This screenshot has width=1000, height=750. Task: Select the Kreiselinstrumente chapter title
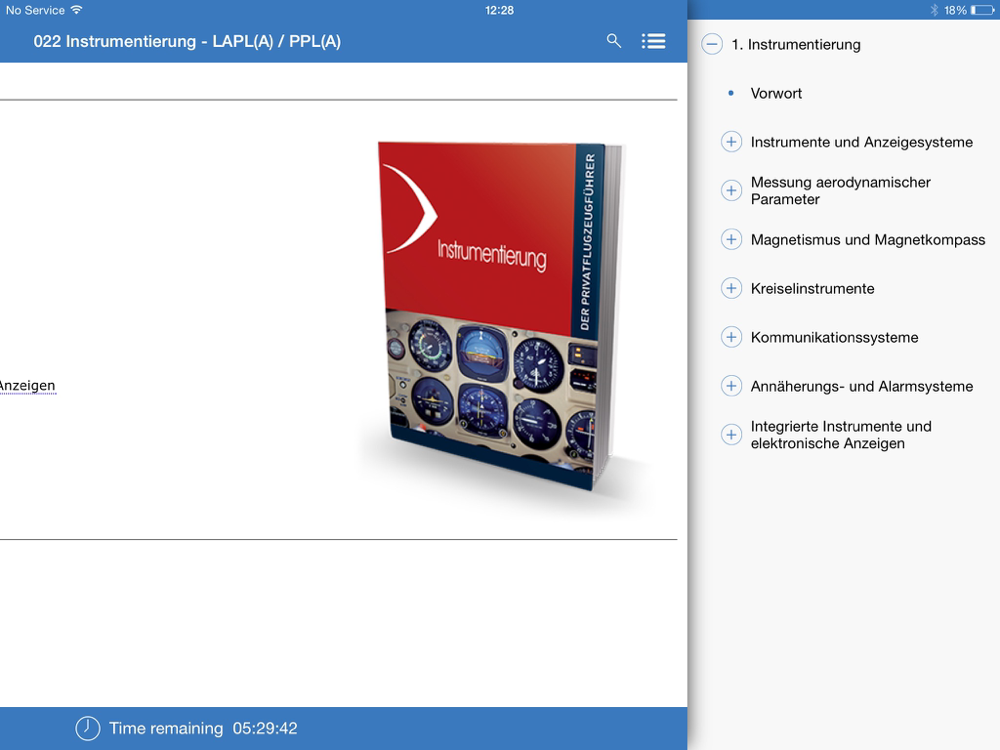[x=812, y=289]
